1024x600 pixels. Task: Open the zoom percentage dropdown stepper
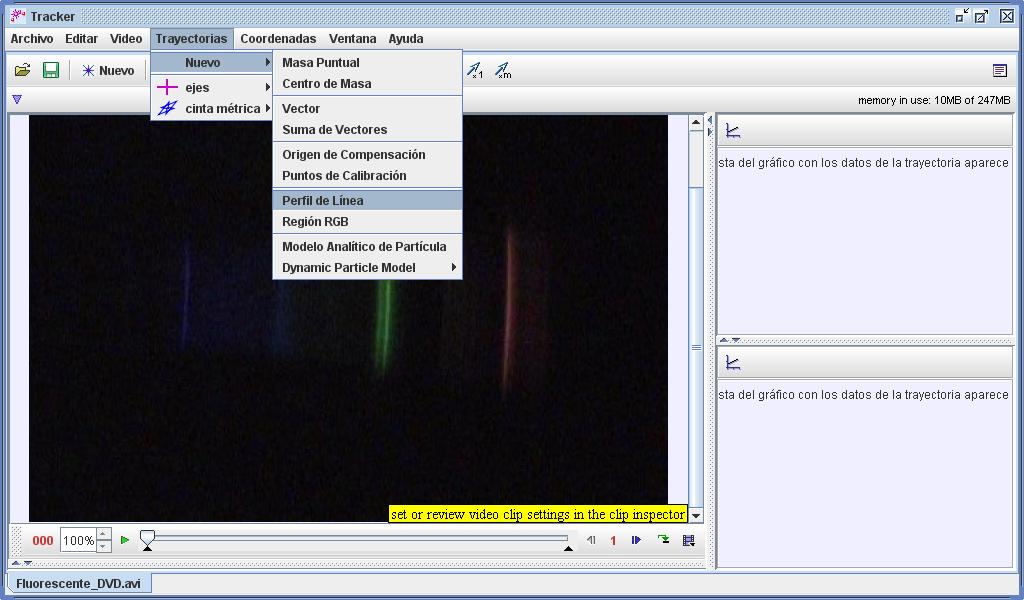click(x=103, y=540)
